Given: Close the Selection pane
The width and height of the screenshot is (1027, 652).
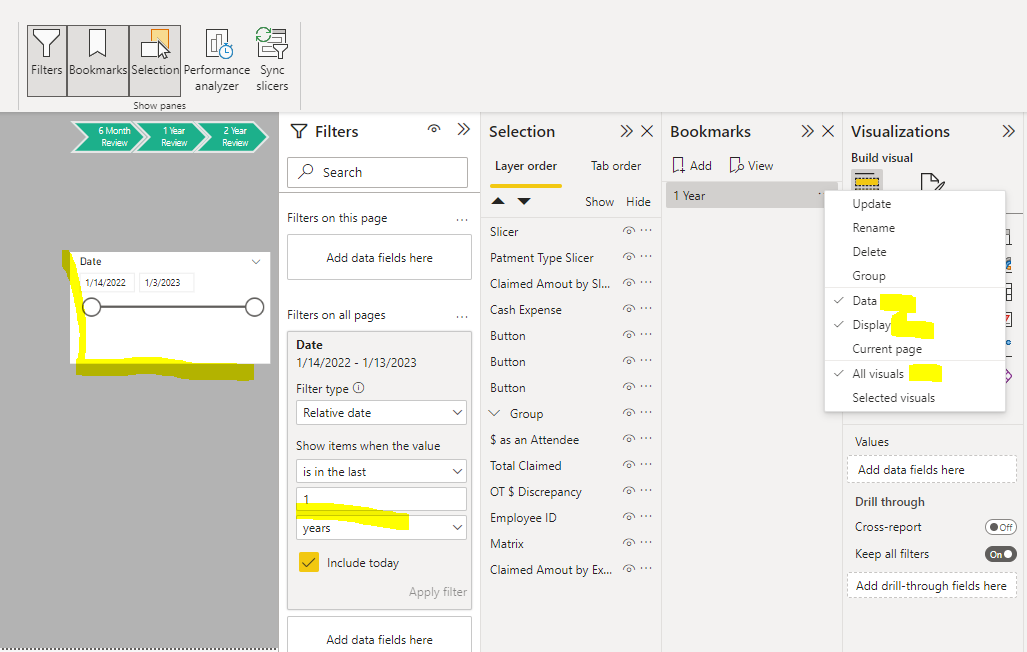Looking at the screenshot, I should click(x=647, y=131).
